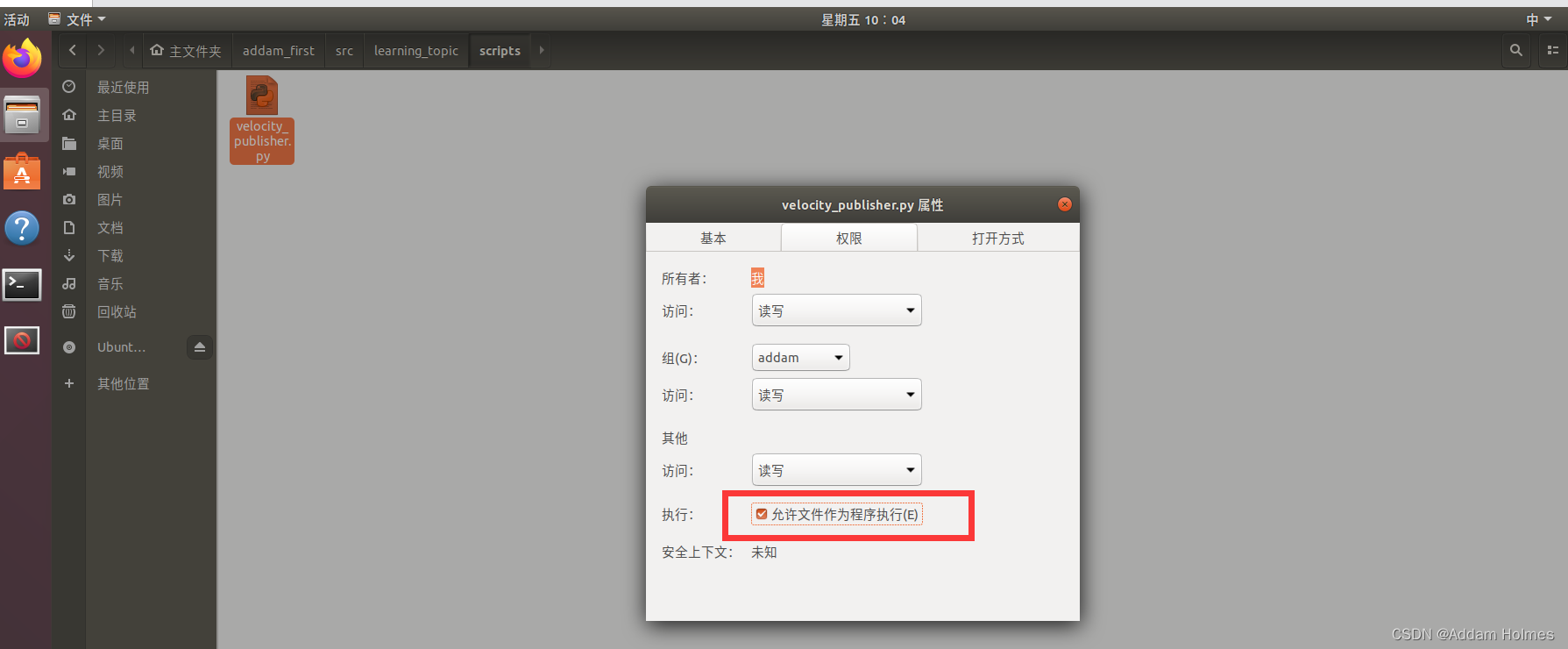1568x649 pixels.
Task: Open the Files app in the dock
Action: pos(22,115)
